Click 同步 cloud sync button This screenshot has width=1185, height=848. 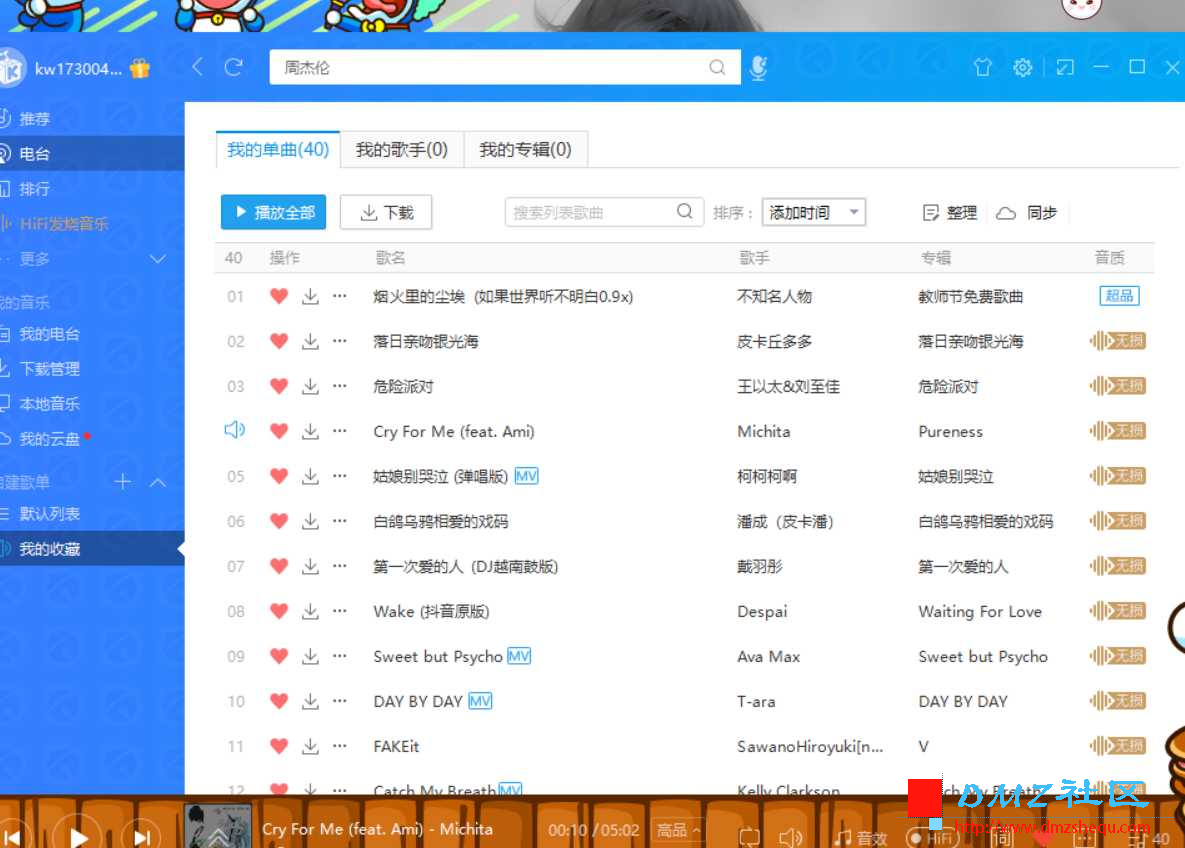point(1026,213)
